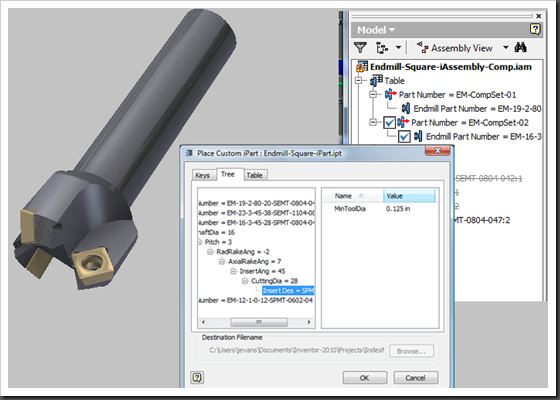Click the Assembly View icon

click(422, 48)
